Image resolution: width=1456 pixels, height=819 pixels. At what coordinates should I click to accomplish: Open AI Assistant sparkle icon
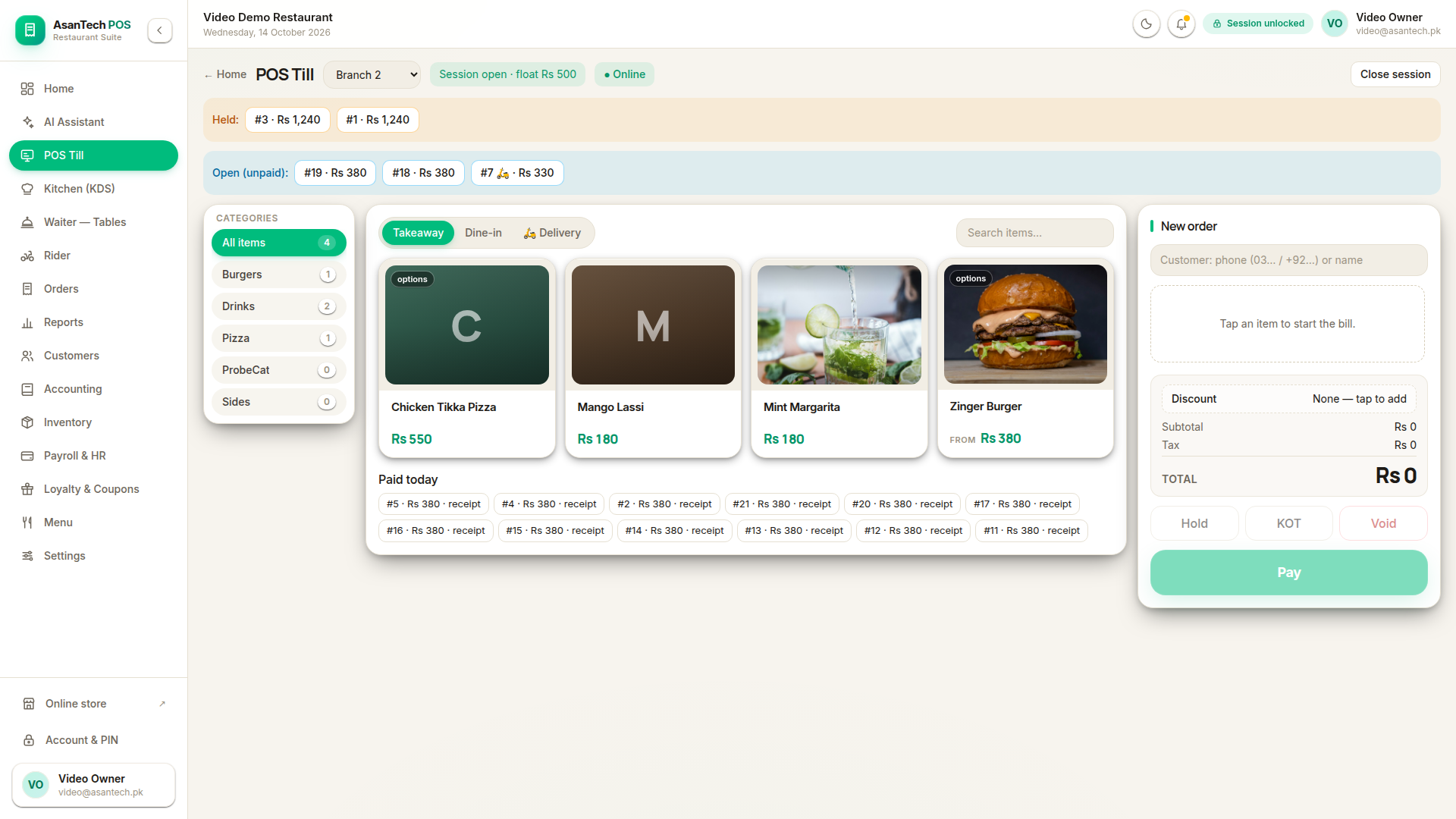27,122
